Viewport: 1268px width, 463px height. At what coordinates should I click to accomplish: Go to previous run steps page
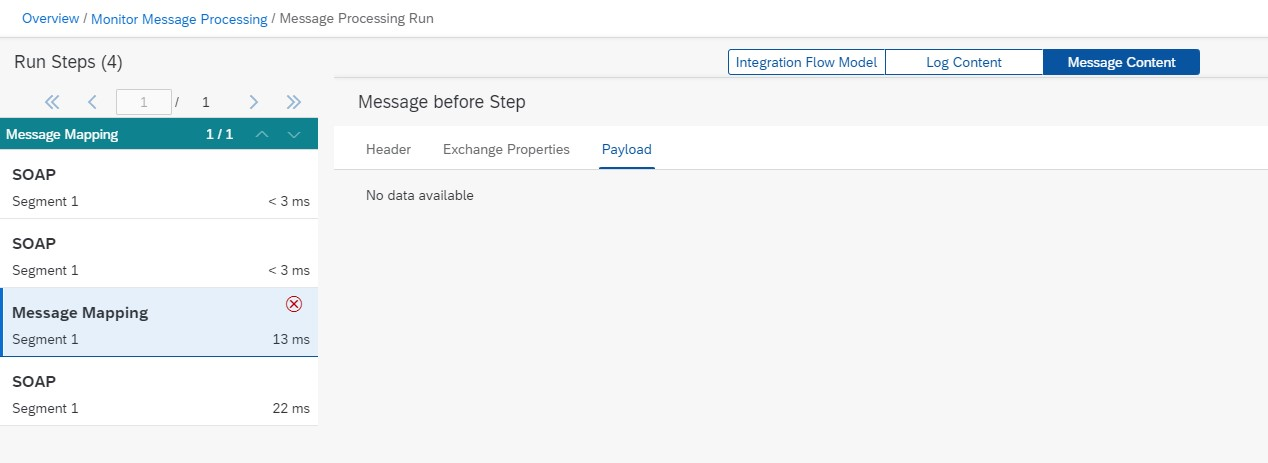92,102
